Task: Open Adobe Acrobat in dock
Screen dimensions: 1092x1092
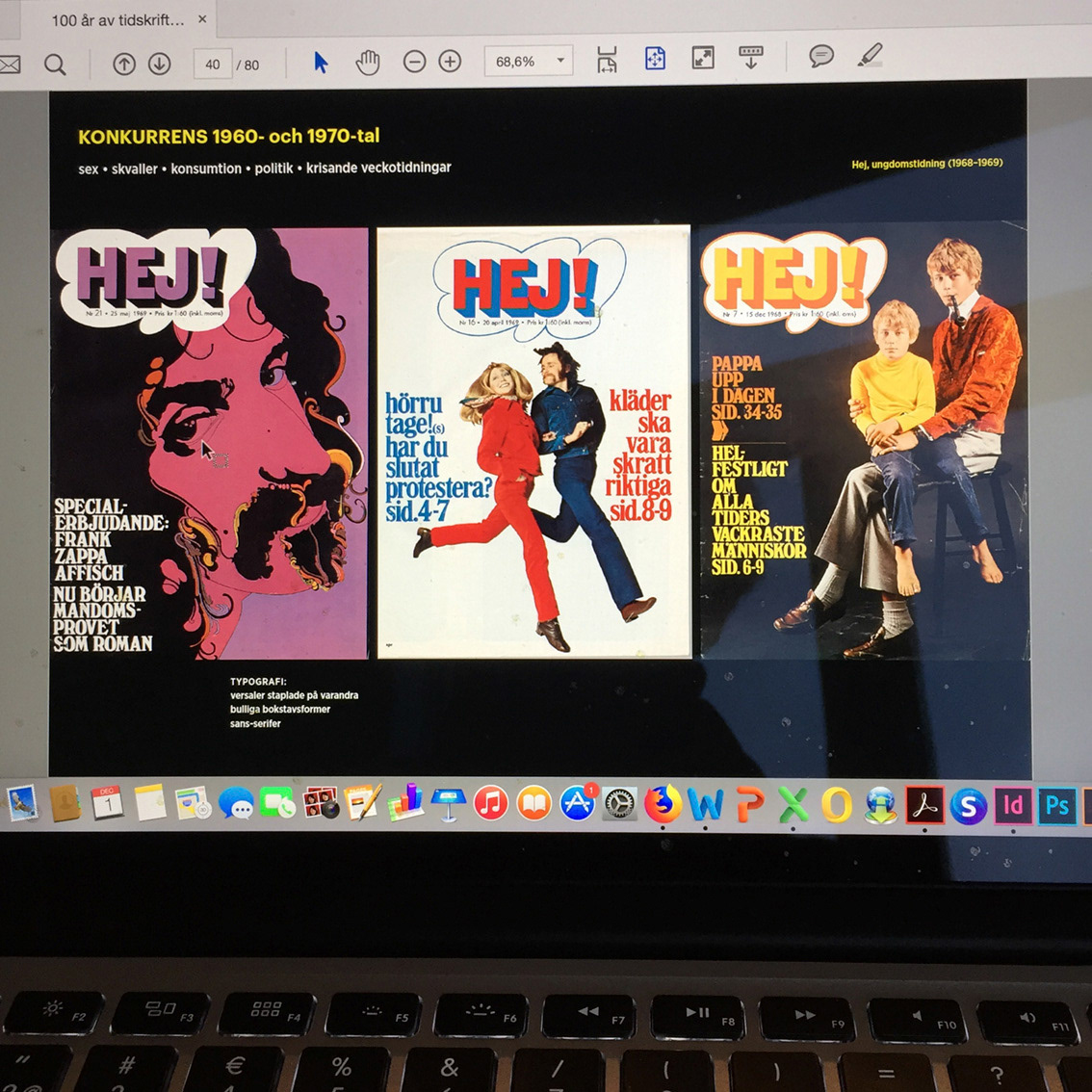Action: (x=924, y=806)
